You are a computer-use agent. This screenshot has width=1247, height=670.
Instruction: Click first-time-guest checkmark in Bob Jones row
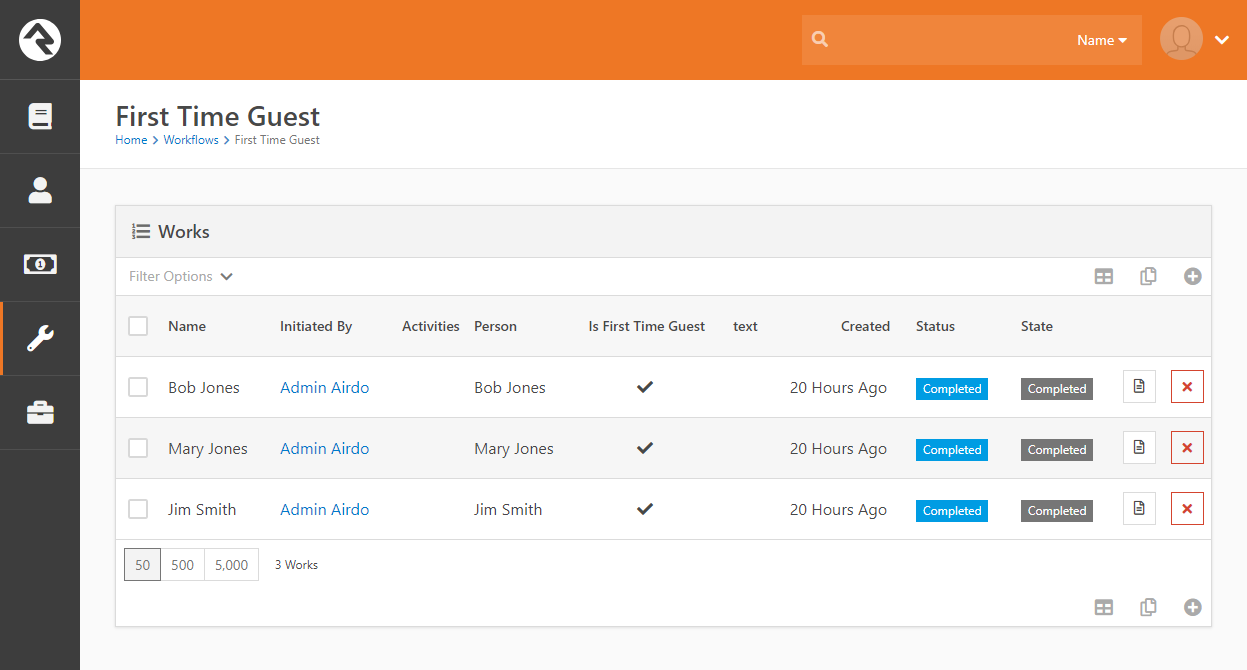pyautogui.click(x=645, y=387)
